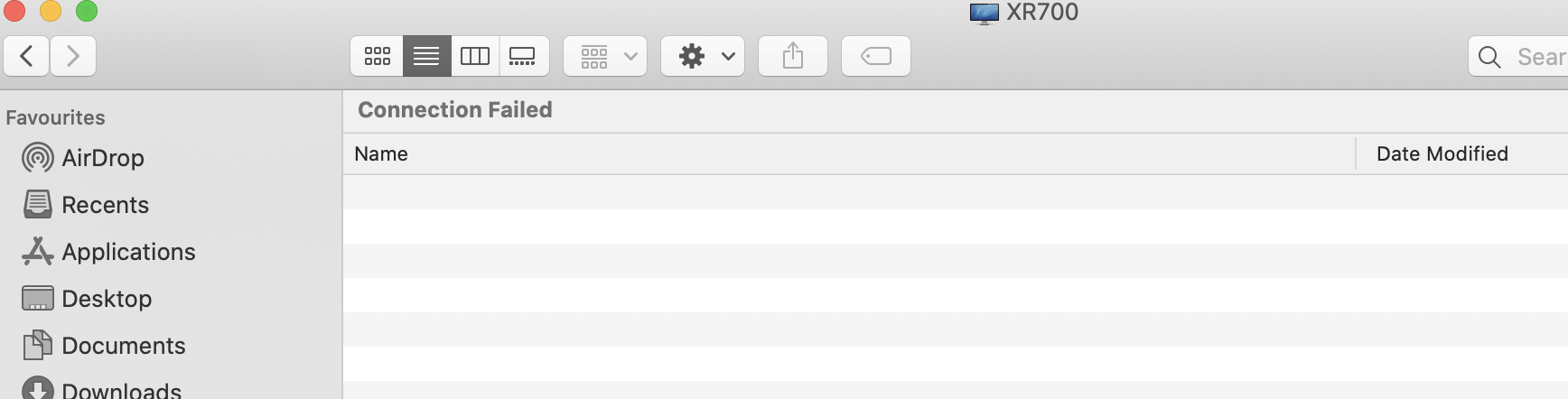Switch to column view

(x=475, y=57)
